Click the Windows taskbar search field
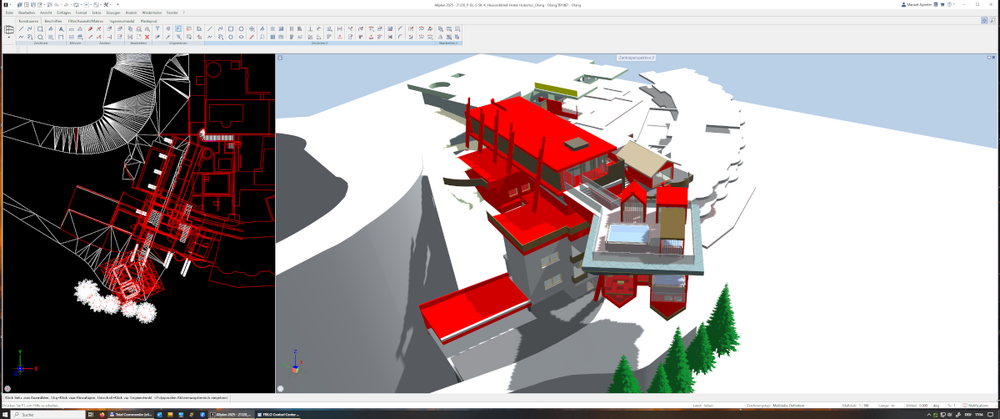The height and width of the screenshot is (419, 1000). (x=50, y=414)
